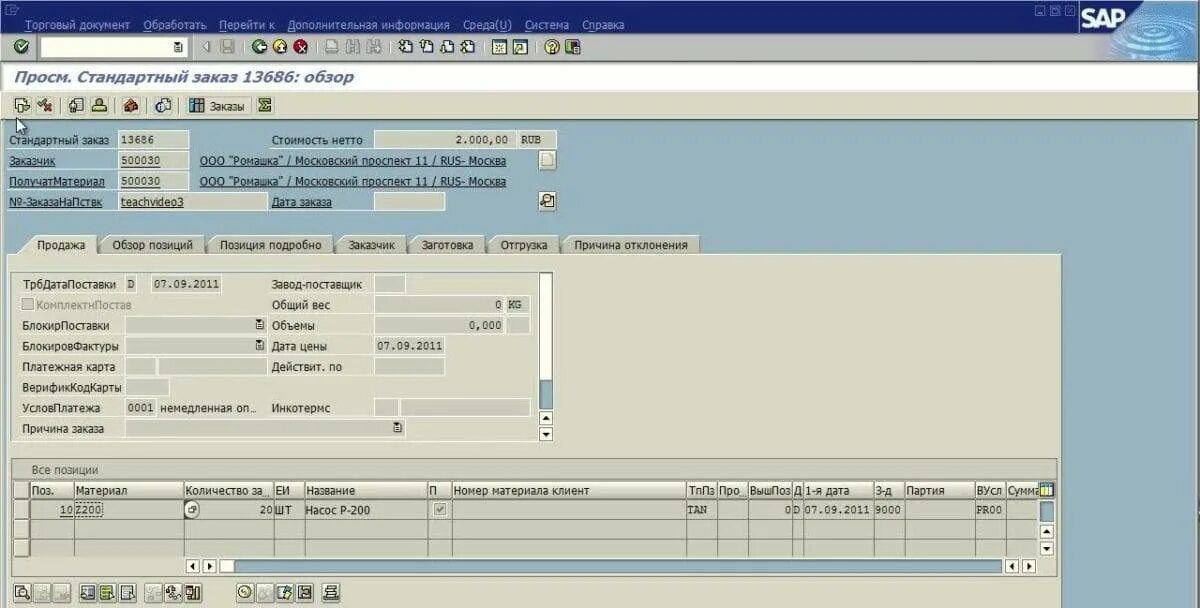Open the БлокировФактуры dropdown

click(259, 346)
